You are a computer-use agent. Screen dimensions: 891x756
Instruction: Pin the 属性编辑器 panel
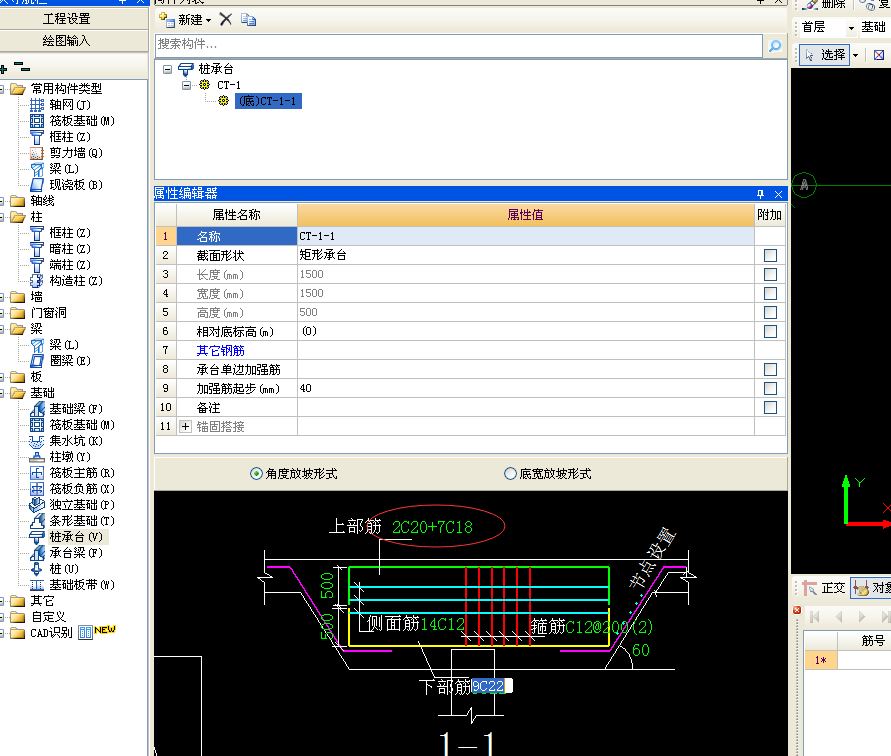click(760, 194)
